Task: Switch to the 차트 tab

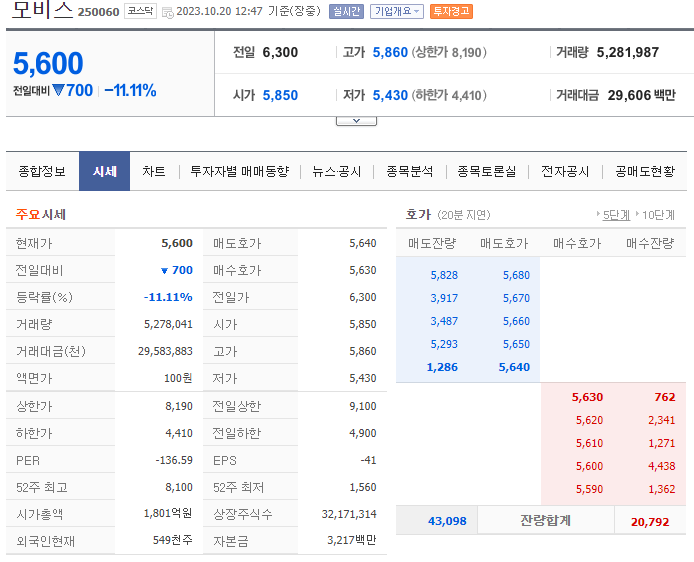Action: click(x=154, y=171)
